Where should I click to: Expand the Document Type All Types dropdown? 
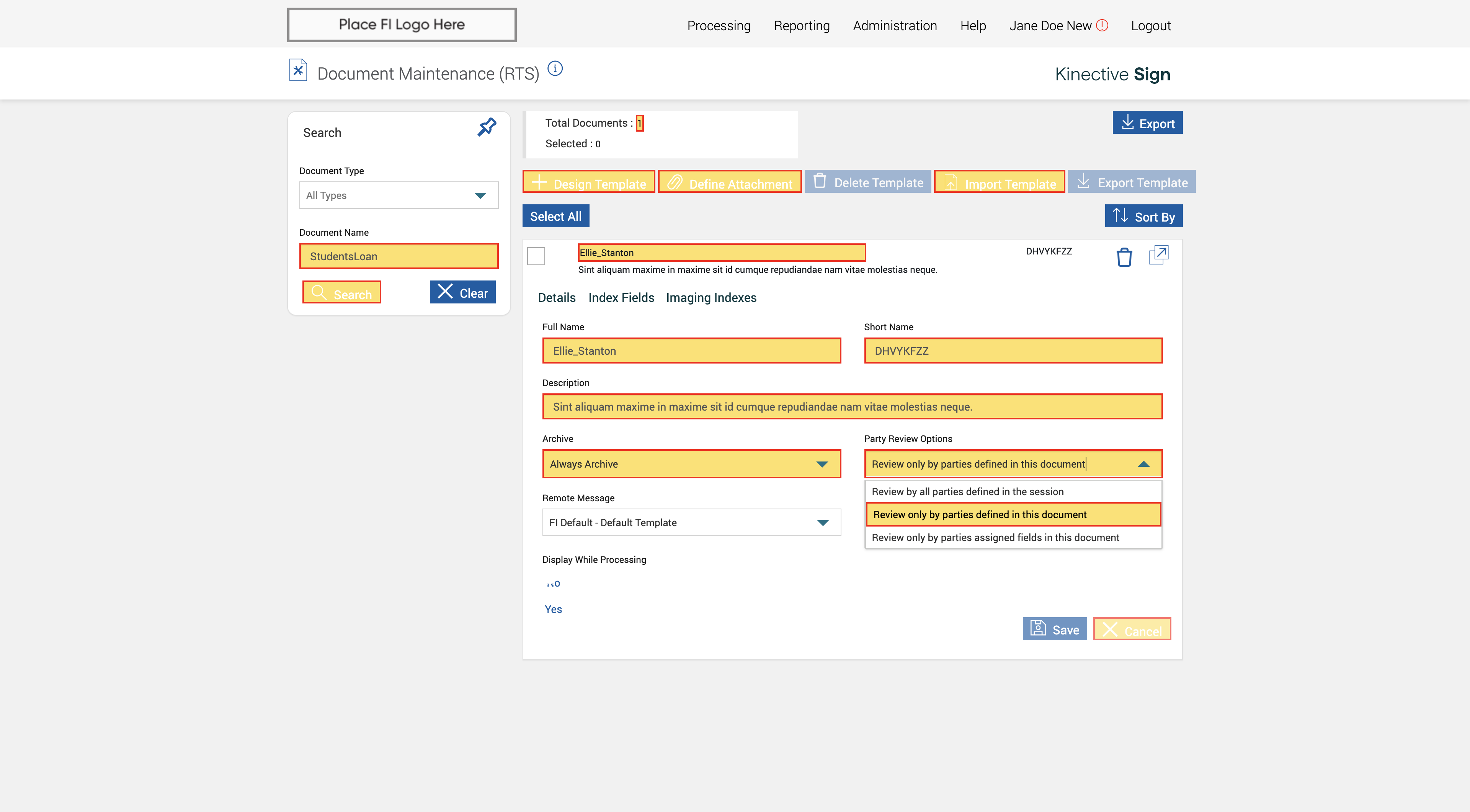398,196
